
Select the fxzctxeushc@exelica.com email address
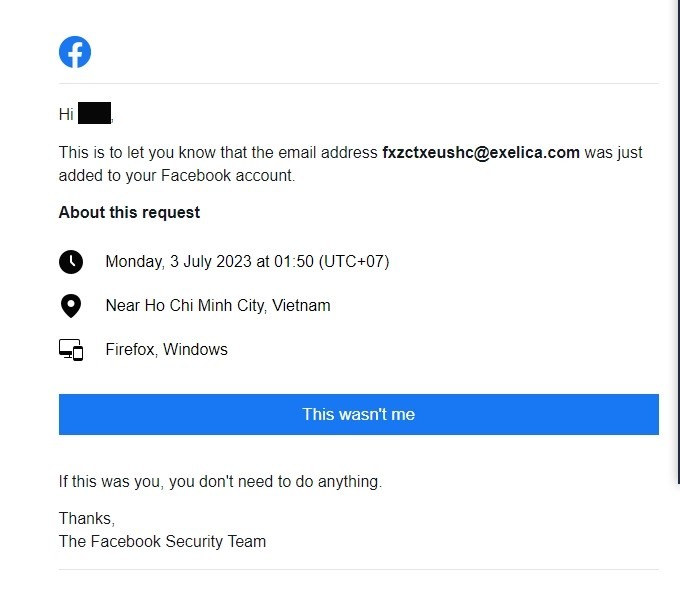pyautogui.click(x=481, y=153)
